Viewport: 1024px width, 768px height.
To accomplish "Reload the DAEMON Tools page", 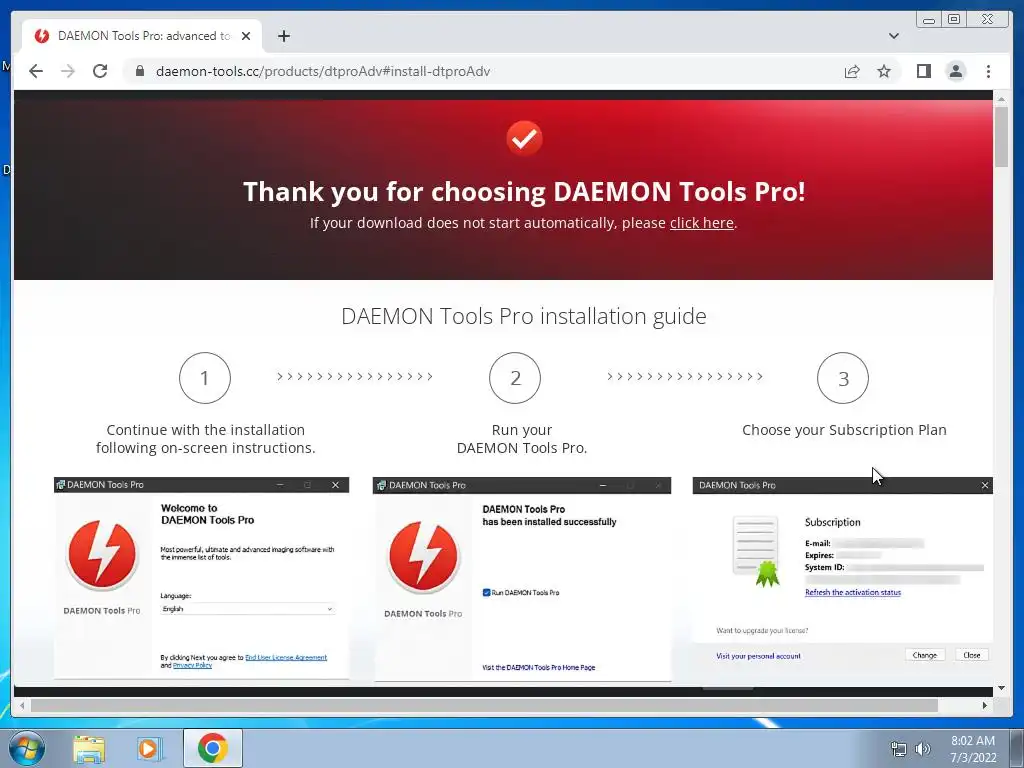I will point(100,71).
